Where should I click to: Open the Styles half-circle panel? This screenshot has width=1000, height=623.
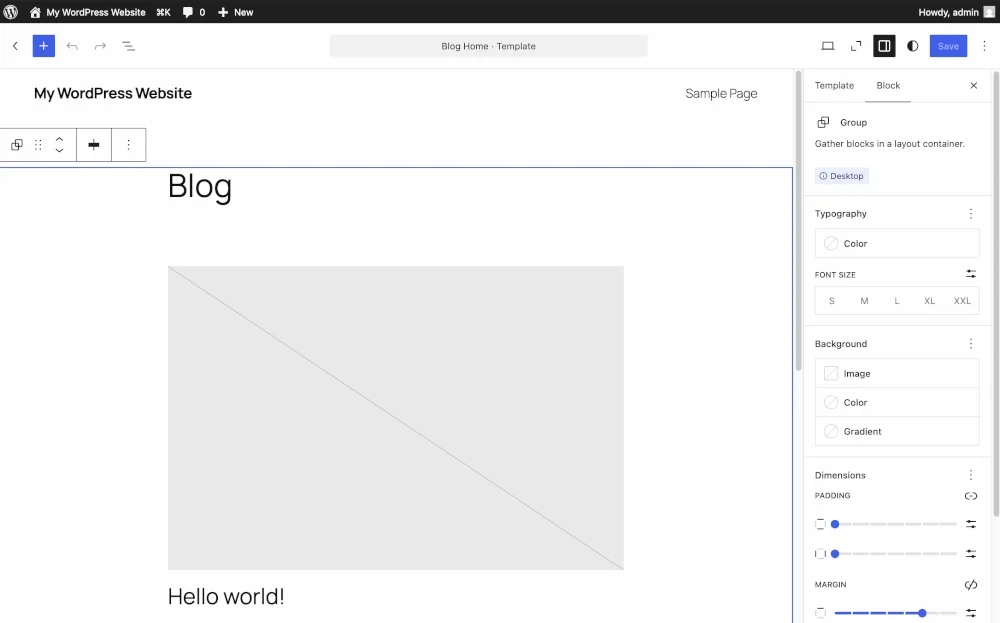(x=913, y=46)
